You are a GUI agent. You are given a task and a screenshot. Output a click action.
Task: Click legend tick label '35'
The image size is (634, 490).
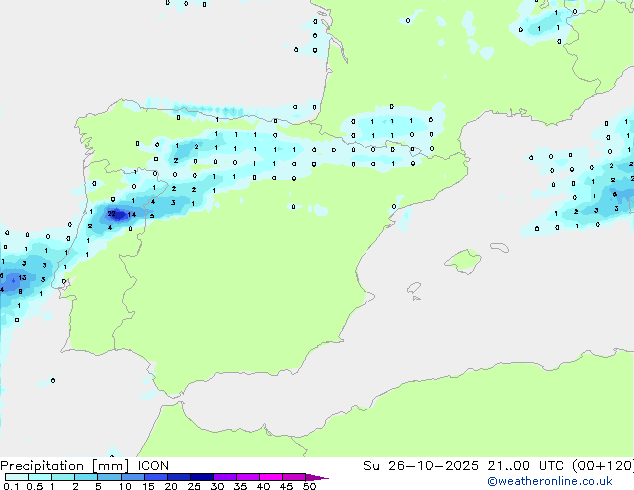[x=240, y=486]
